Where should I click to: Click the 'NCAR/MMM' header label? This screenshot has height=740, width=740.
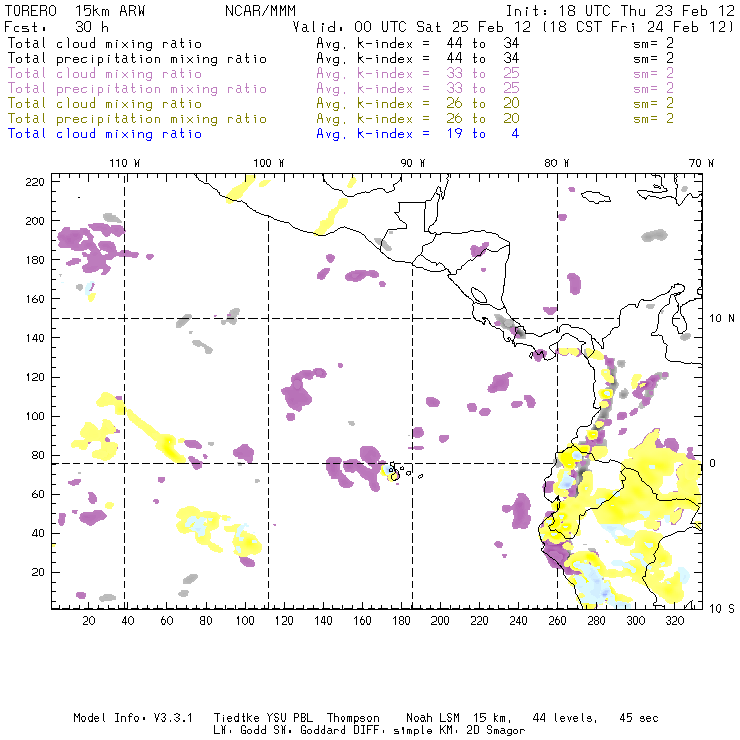260,11
